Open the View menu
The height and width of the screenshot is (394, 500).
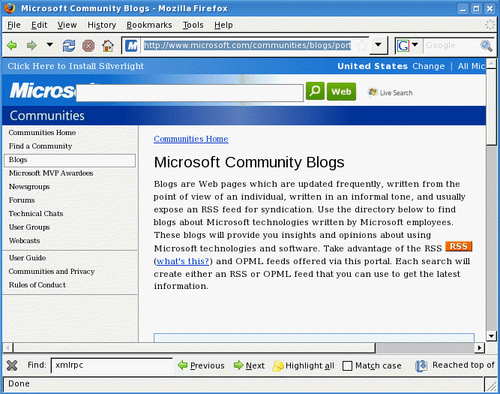(x=67, y=25)
